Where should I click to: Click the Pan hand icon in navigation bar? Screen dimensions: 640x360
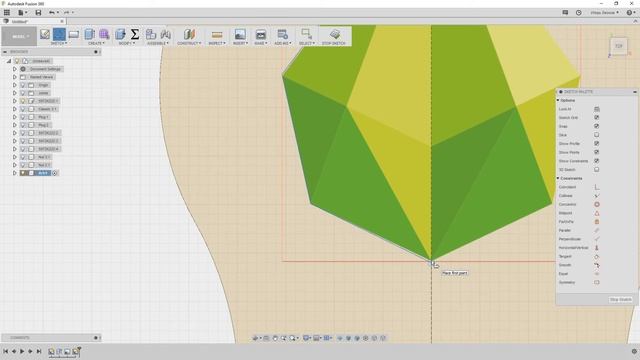[x=275, y=338]
